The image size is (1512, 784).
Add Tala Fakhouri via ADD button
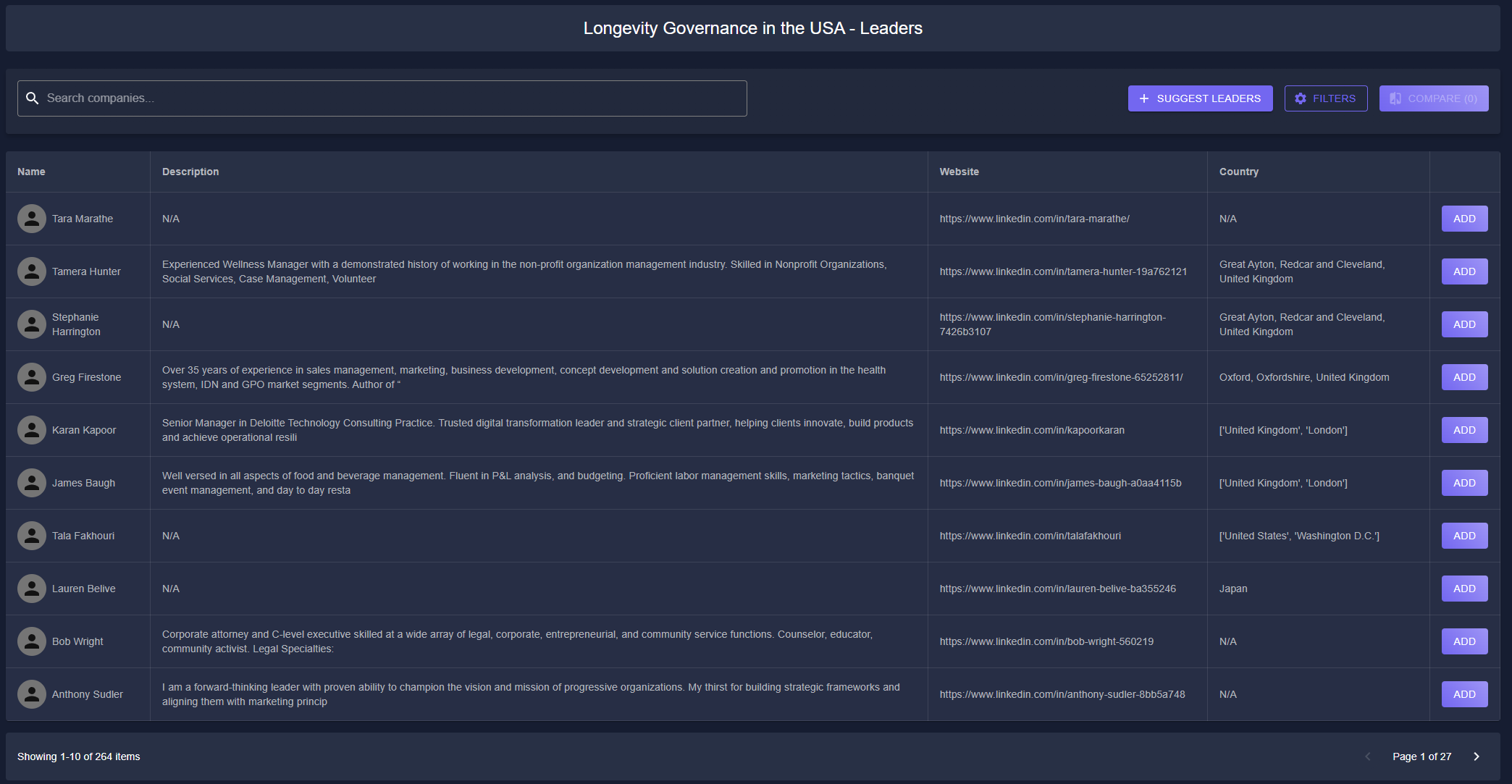tap(1463, 536)
